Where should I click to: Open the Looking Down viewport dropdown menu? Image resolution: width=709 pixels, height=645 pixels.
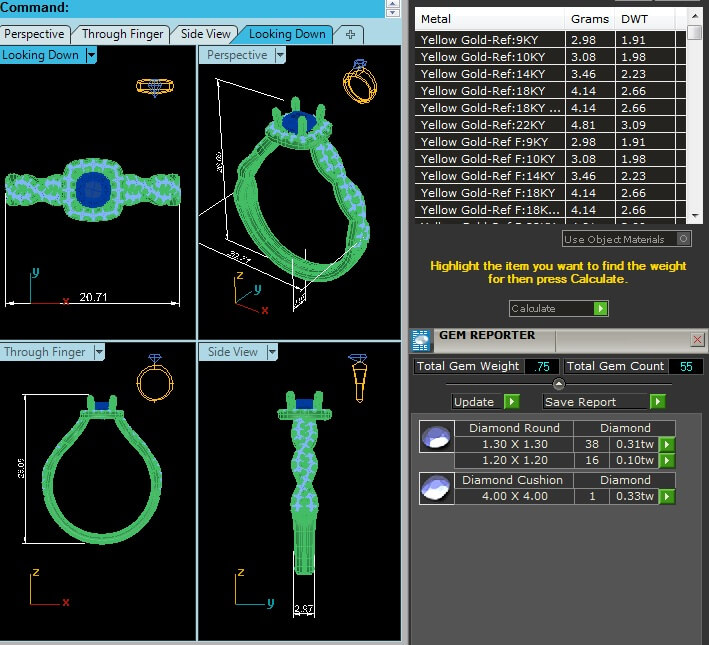coord(91,56)
